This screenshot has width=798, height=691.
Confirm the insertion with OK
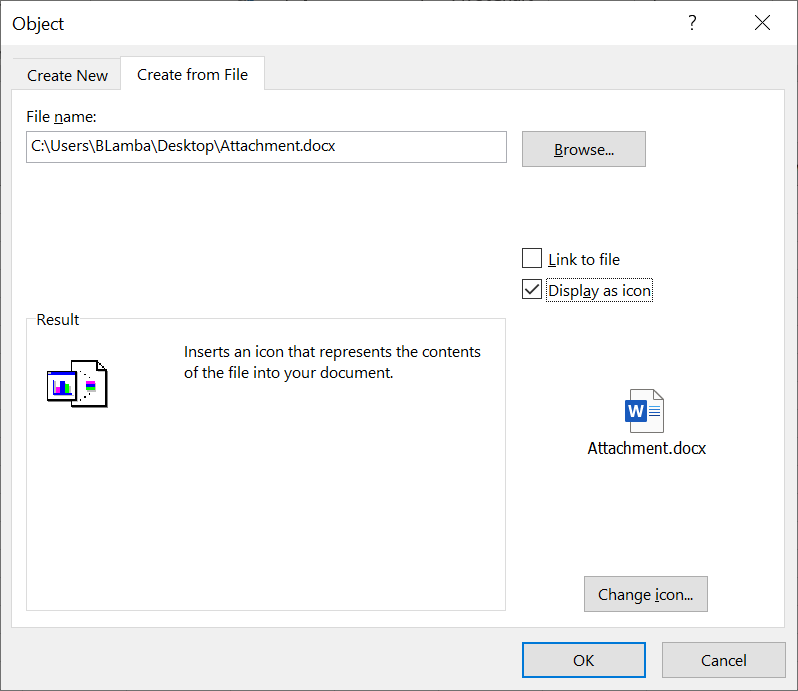583,660
